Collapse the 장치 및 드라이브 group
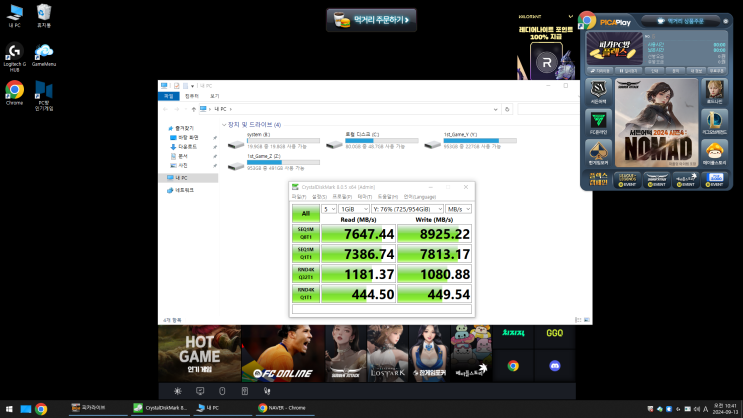743x418 pixels. (224, 125)
